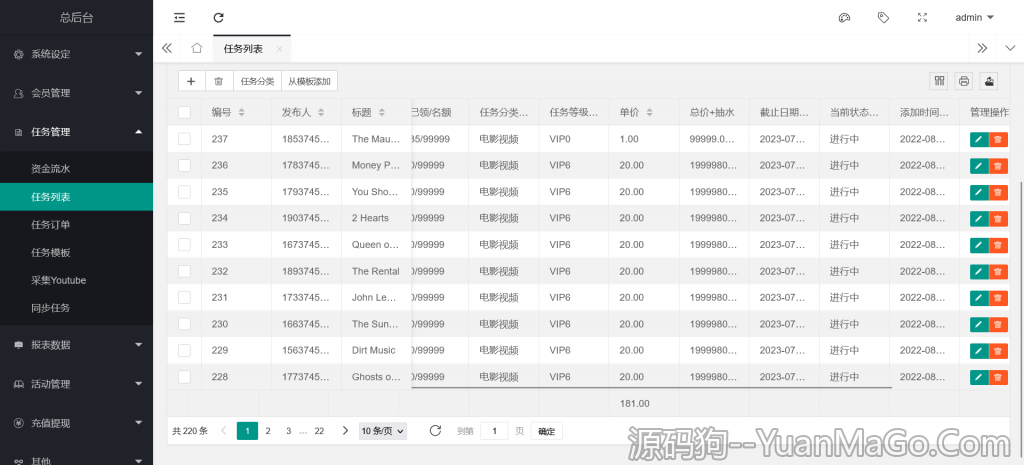Confirm page jump with 确定 button
The height and width of the screenshot is (465, 1024).
(547, 430)
